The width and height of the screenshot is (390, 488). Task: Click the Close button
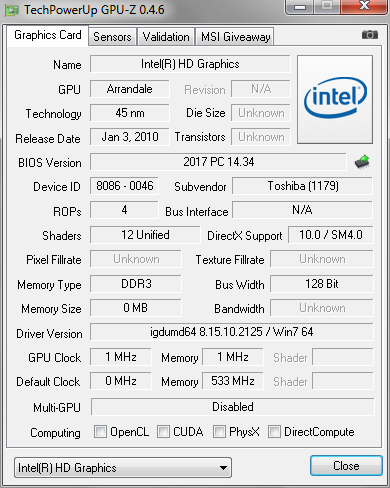pyautogui.click(x=346, y=466)
